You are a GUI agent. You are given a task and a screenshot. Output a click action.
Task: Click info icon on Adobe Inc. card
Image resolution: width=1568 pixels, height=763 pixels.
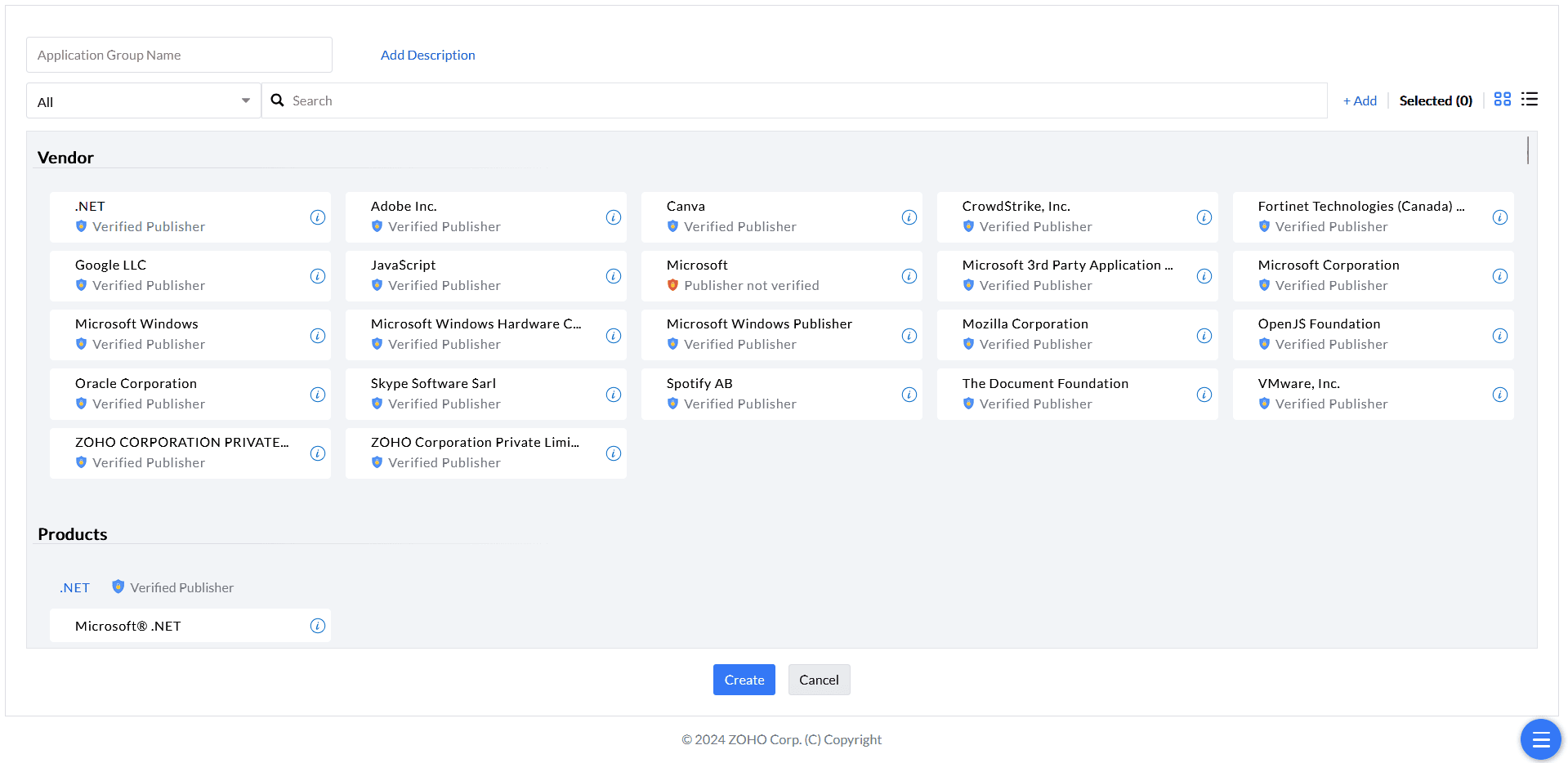pos(613,217)
